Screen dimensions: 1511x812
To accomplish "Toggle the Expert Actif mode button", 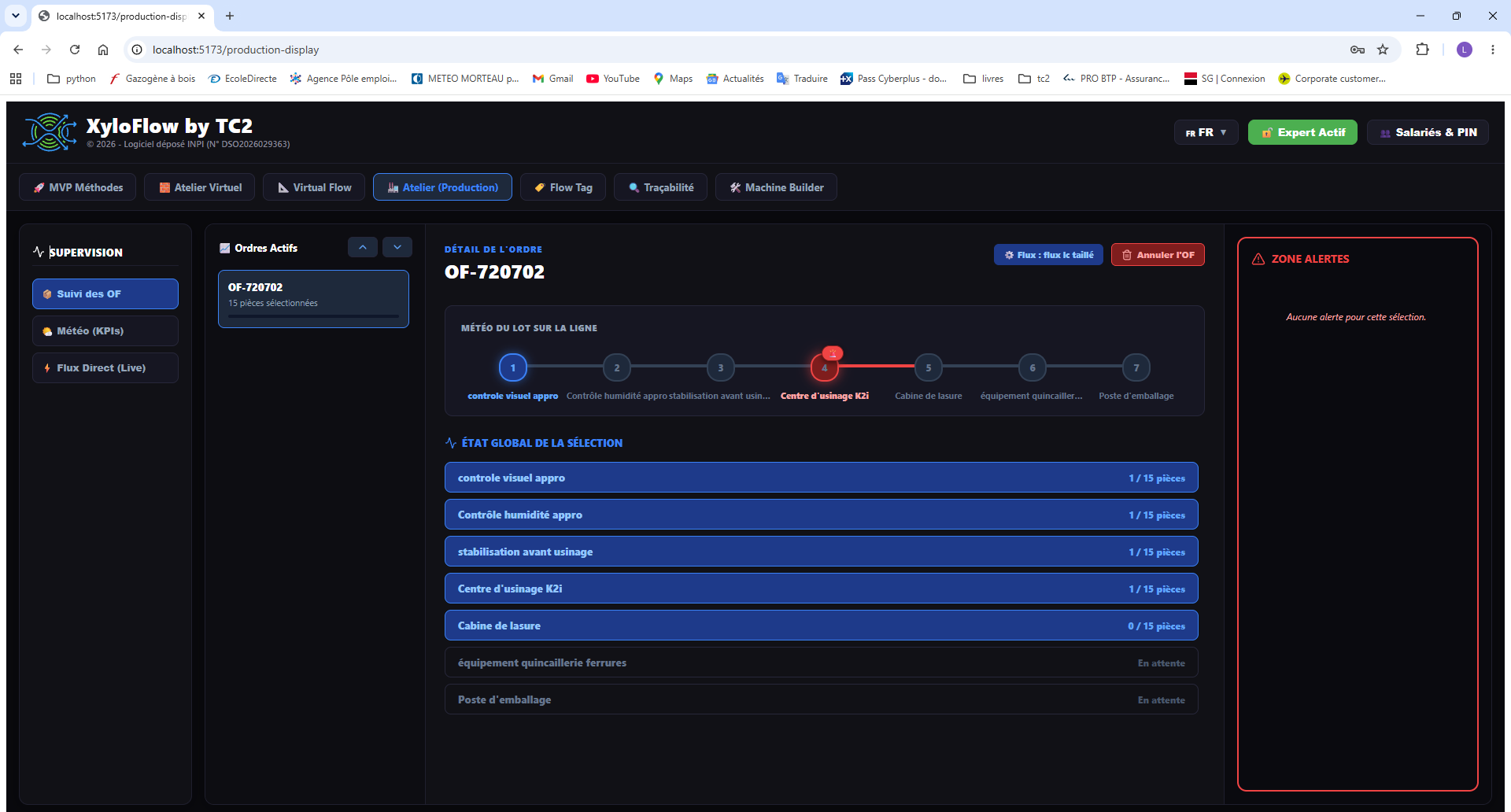I will [x=1302, y=132].
